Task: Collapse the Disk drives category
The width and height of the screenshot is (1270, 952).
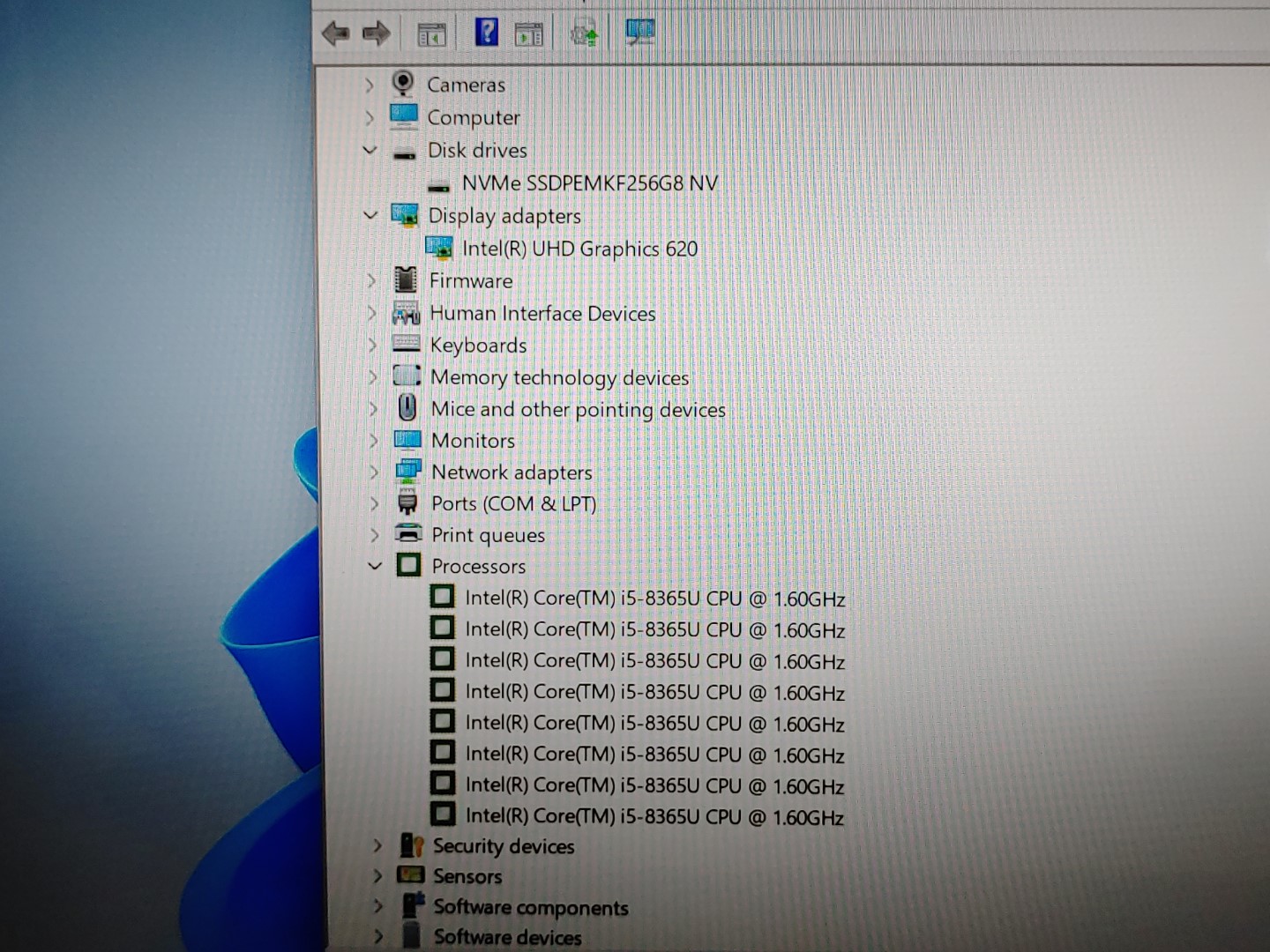Action: point(369,150)
